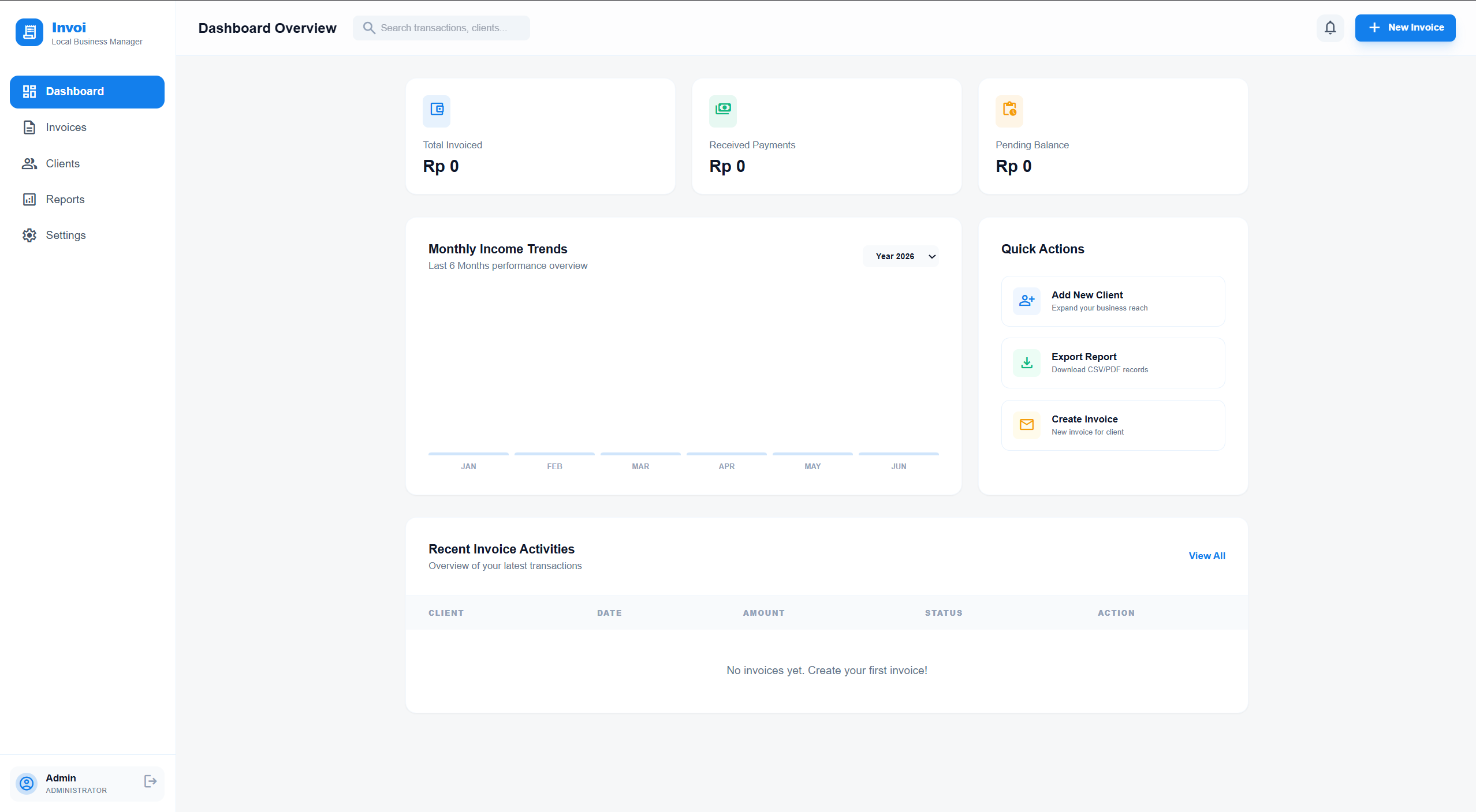
Task: Click the Create Invoice envelope icon
Action: [1026, 425]
